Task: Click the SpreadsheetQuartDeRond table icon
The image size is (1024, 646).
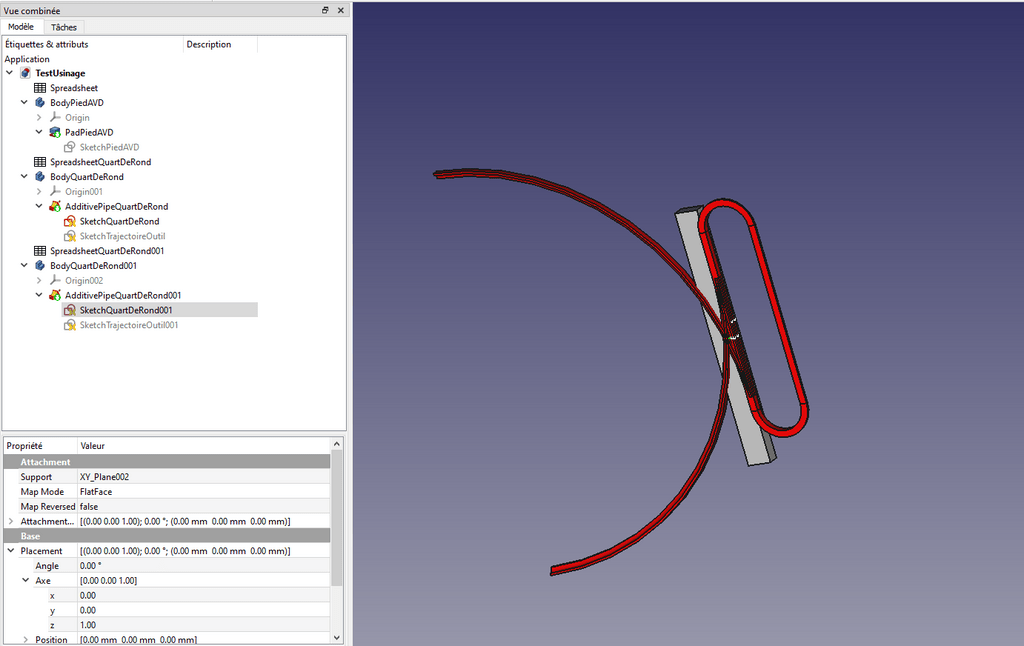Action: [40, 162]
